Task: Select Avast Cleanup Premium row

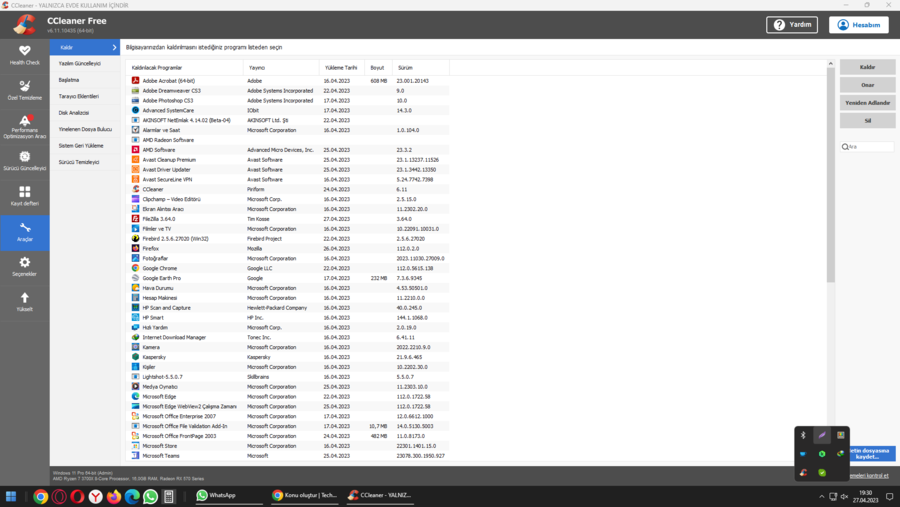Action: pyautogui.click(x=288, y=160)
